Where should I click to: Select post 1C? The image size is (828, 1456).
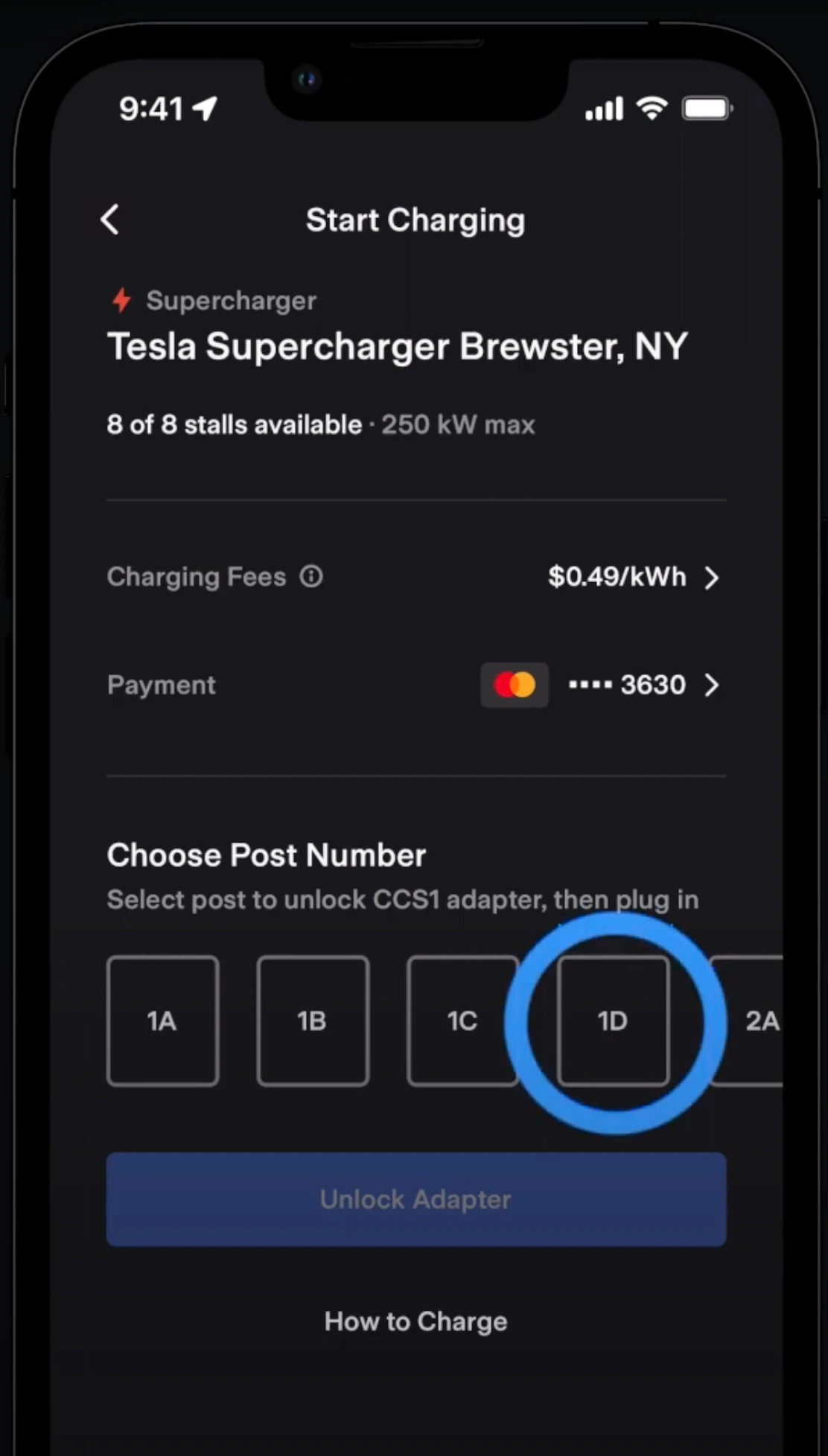click(462, 1021)
